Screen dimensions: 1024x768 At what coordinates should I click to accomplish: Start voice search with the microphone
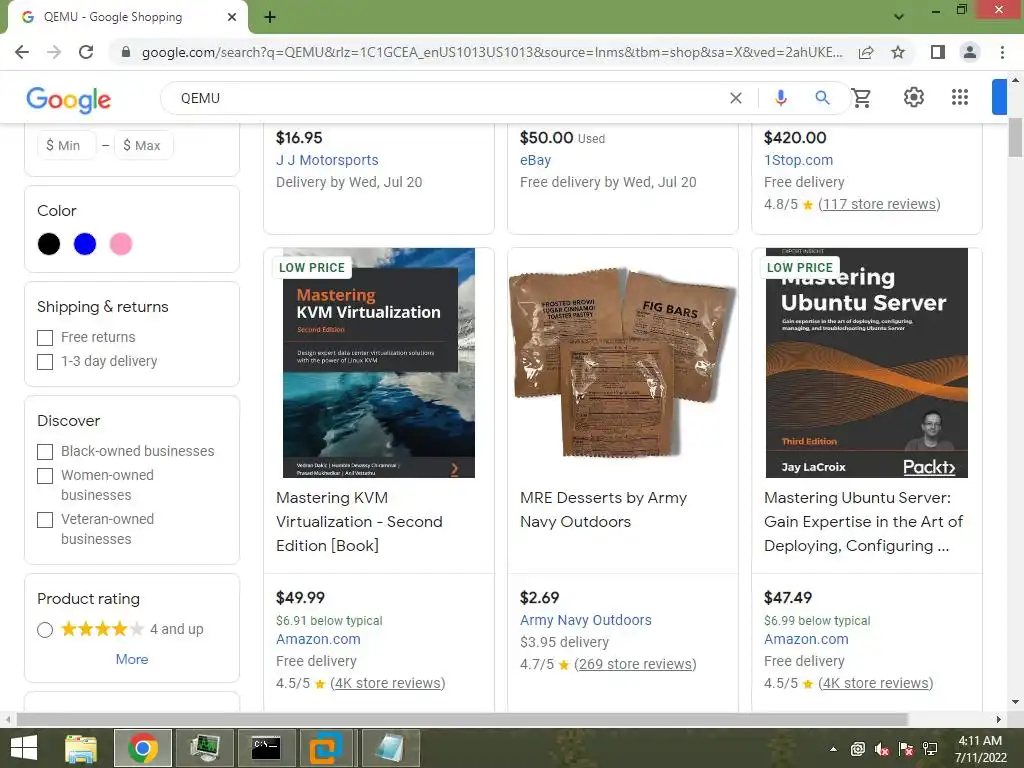pyautogui.click(x=780, y=98)
